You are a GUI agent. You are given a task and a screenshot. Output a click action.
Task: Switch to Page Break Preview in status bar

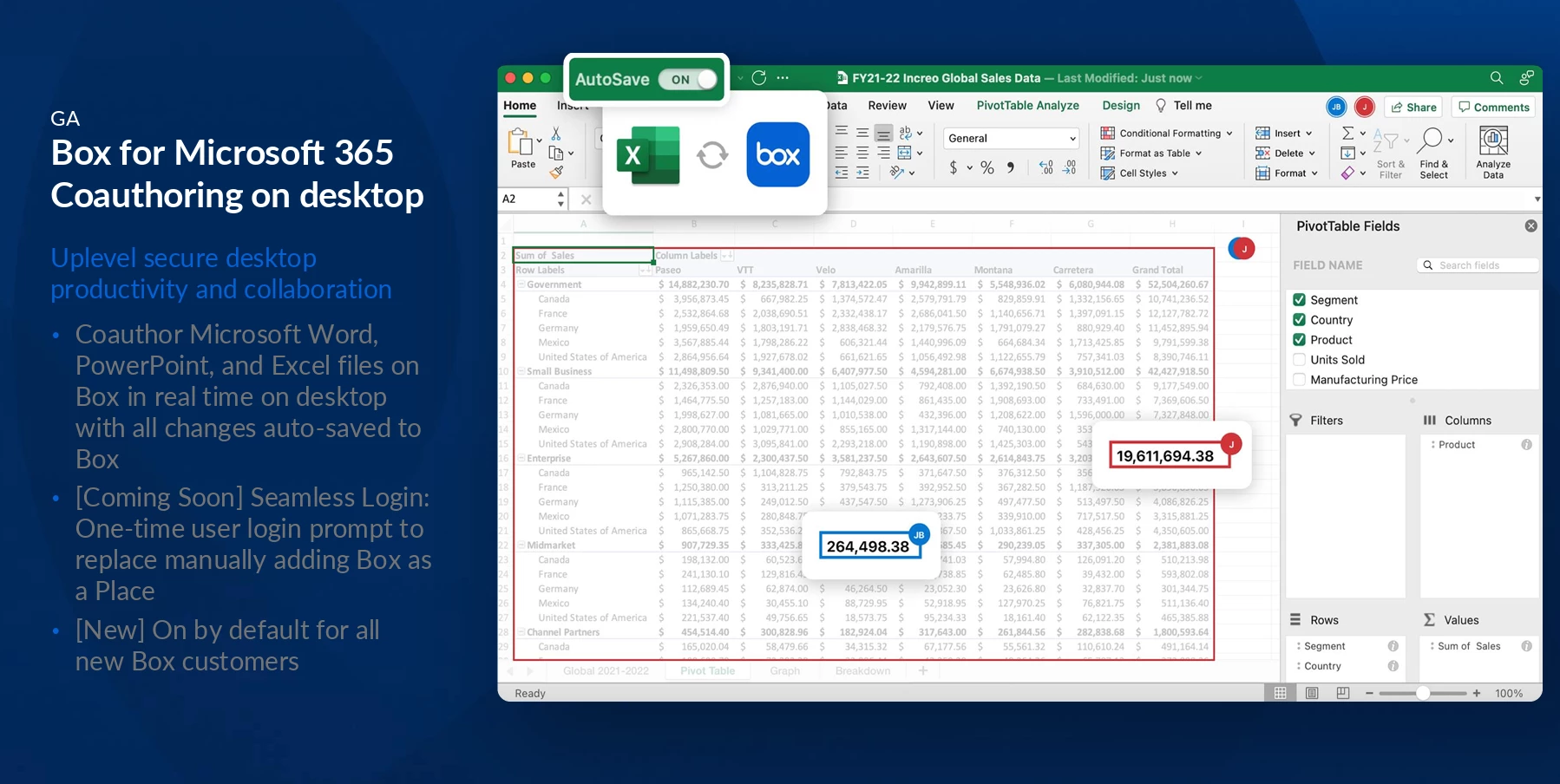(x=1343, y=693)
